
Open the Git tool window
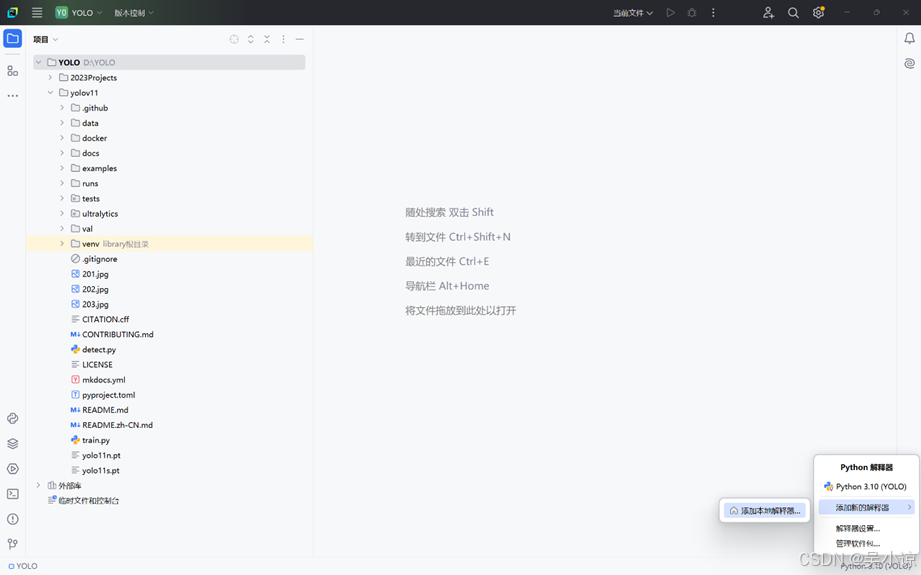[x=12, y=544]
